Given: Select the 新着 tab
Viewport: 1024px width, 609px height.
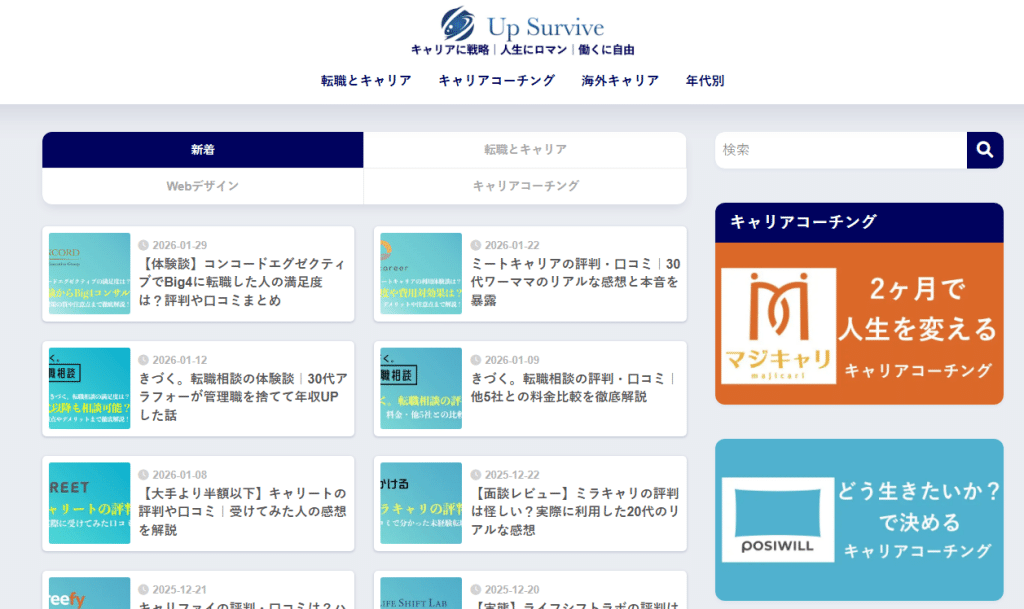Looking at the screenshot, I should [x=202, y=149].
